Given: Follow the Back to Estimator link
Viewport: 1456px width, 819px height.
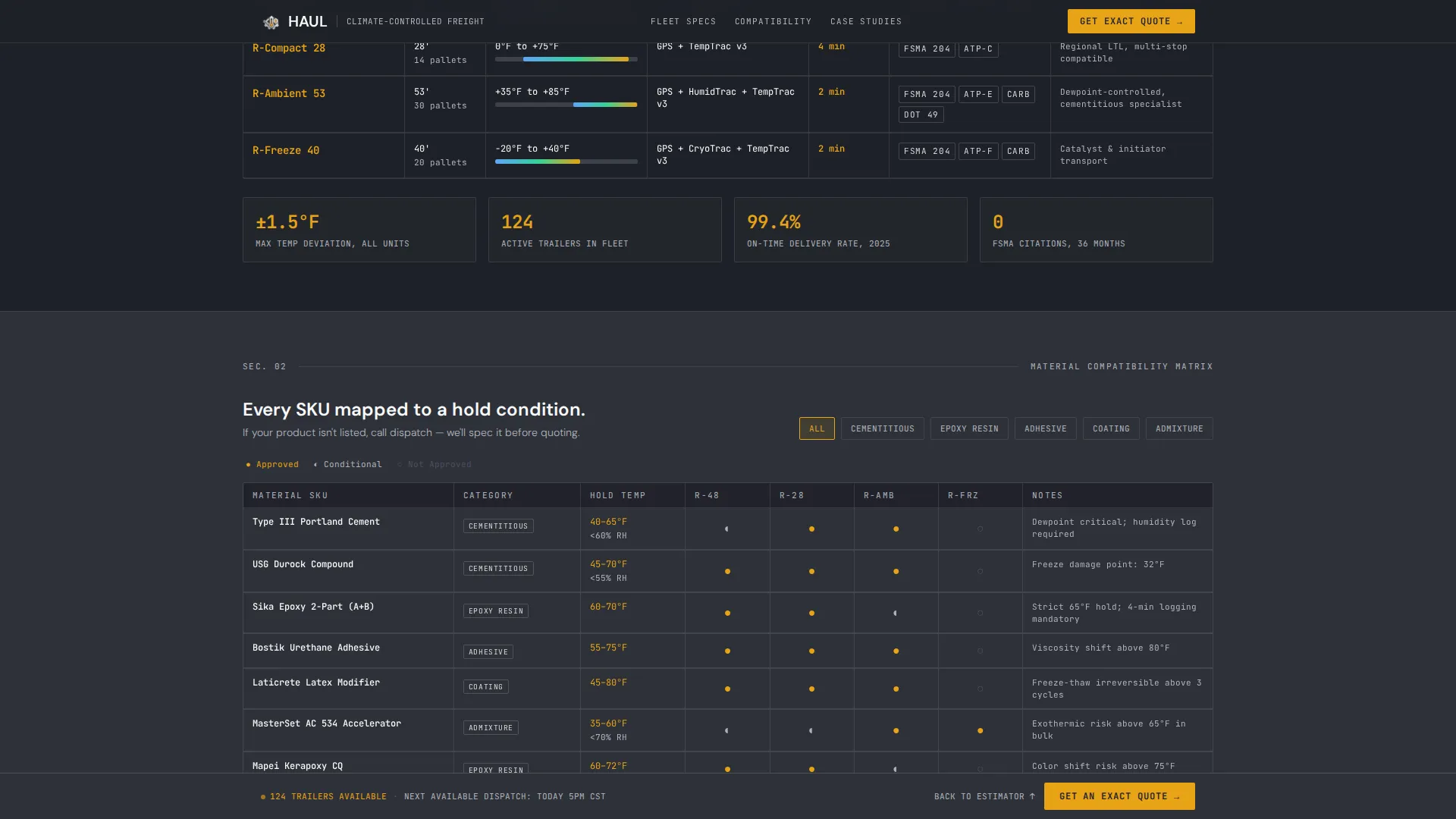Looking at the screenshot, I should (984, 796).
